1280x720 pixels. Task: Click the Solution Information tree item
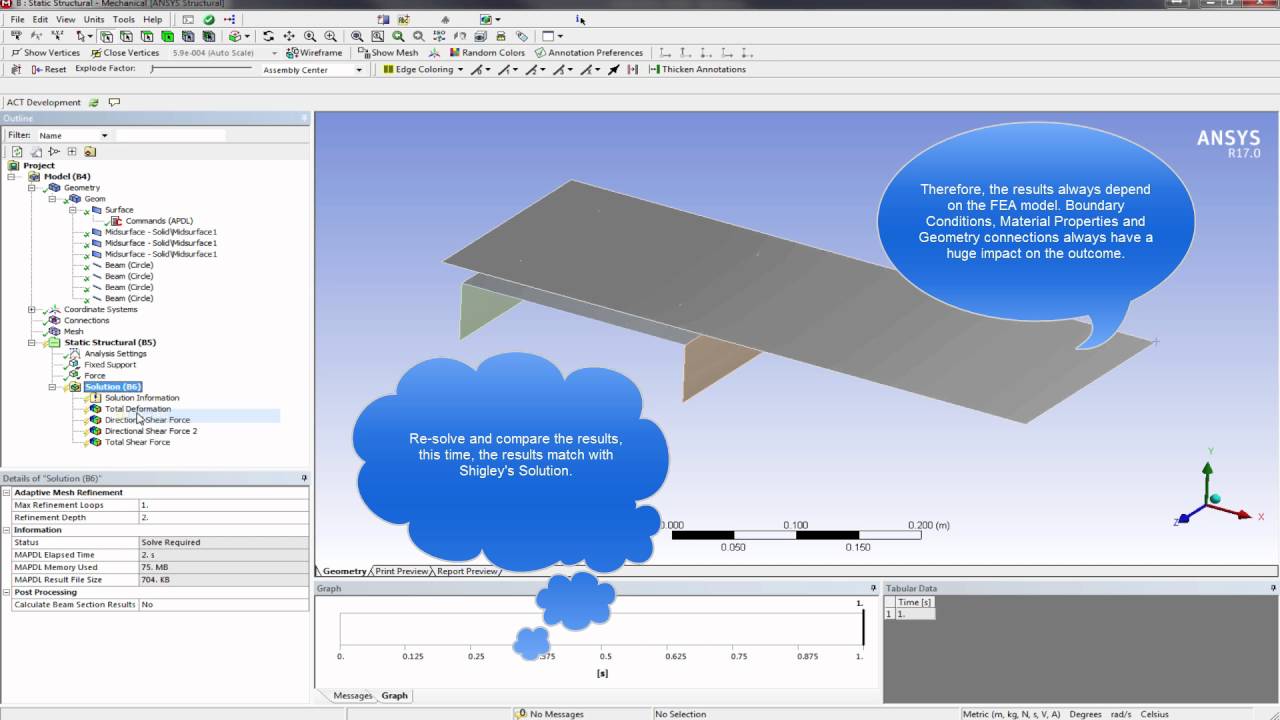[x=142, y=398]
